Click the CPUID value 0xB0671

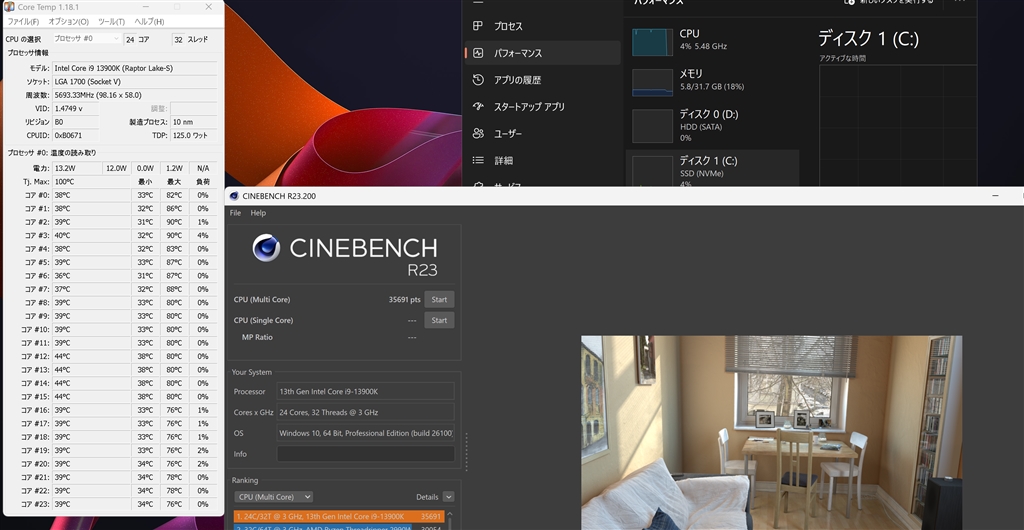point(76,135)
